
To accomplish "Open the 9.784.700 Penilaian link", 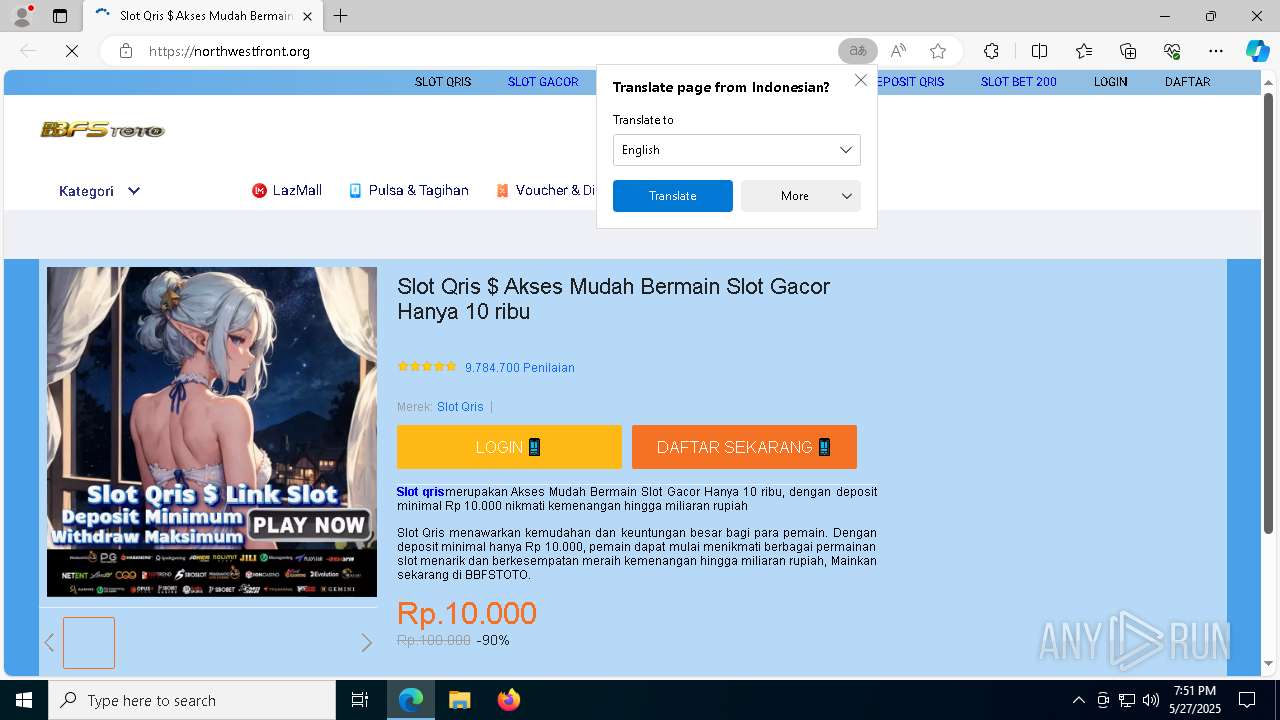I will pyautogui.click(x=520, y=368).
